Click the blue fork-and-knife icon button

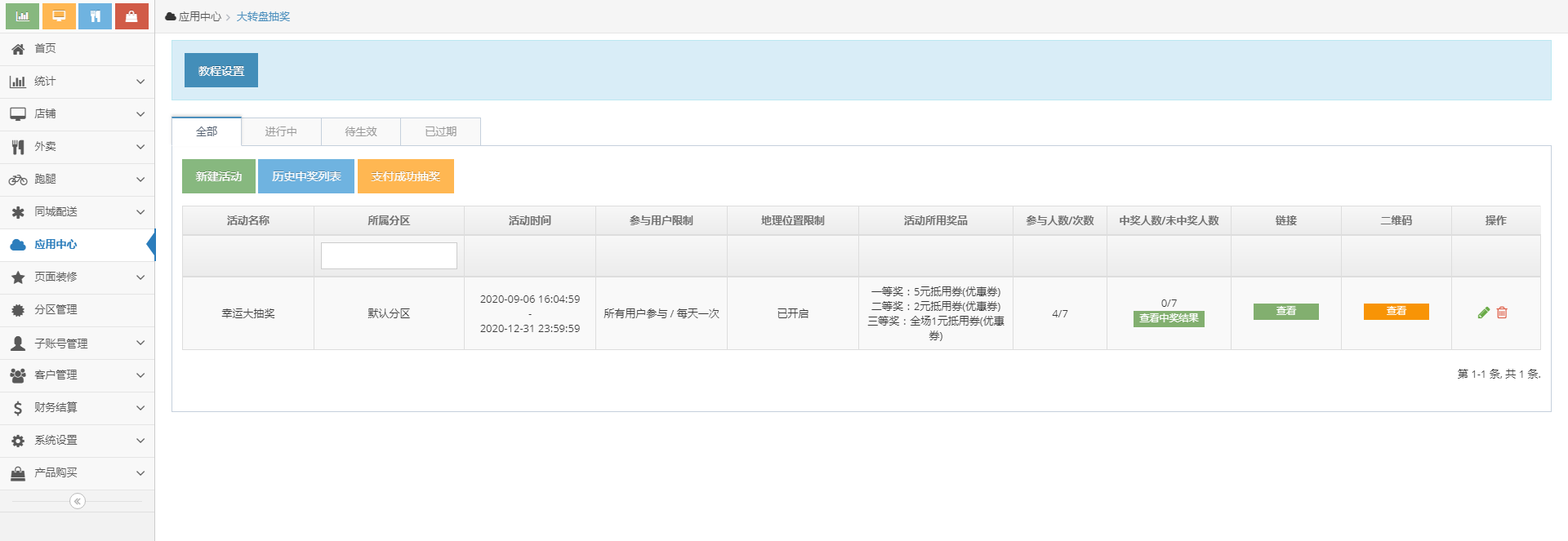click(95, 16)
